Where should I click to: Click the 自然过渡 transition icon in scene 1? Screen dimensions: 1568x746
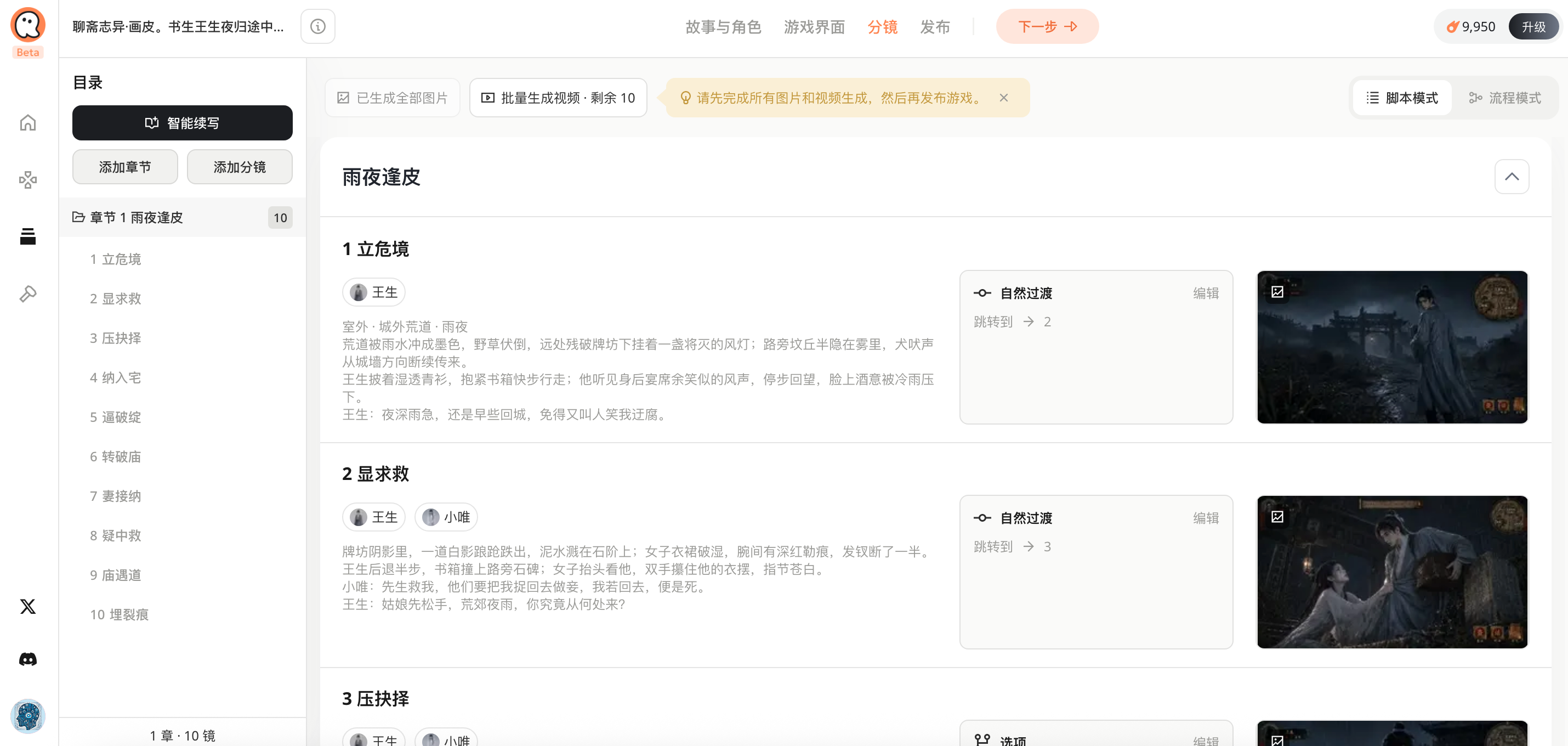pyautogui.click(x=982, y=293)
